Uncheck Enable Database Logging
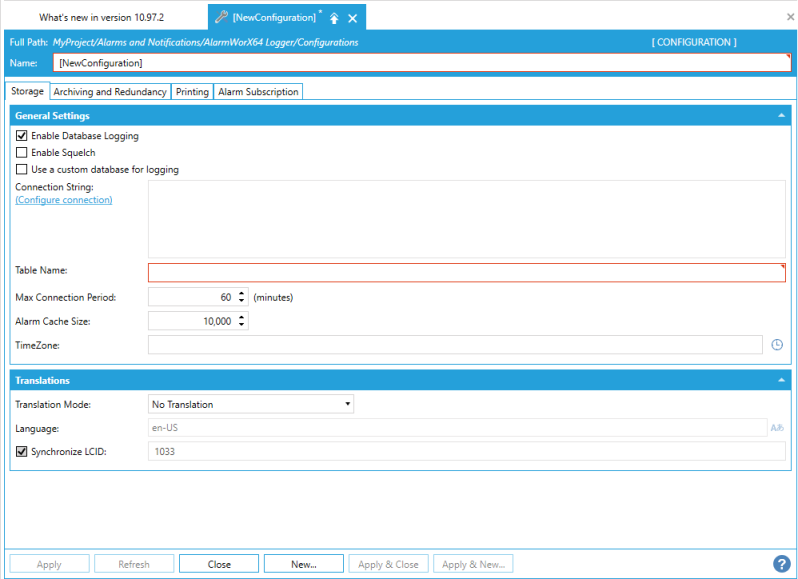Screen dimensions: 798x579 click(x=22, y=136)
